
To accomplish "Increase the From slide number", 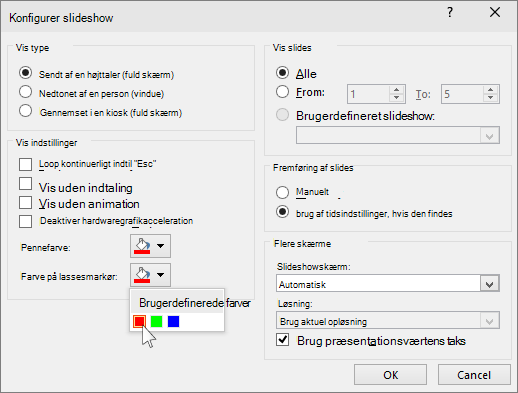I will click(x=396, y=90).
